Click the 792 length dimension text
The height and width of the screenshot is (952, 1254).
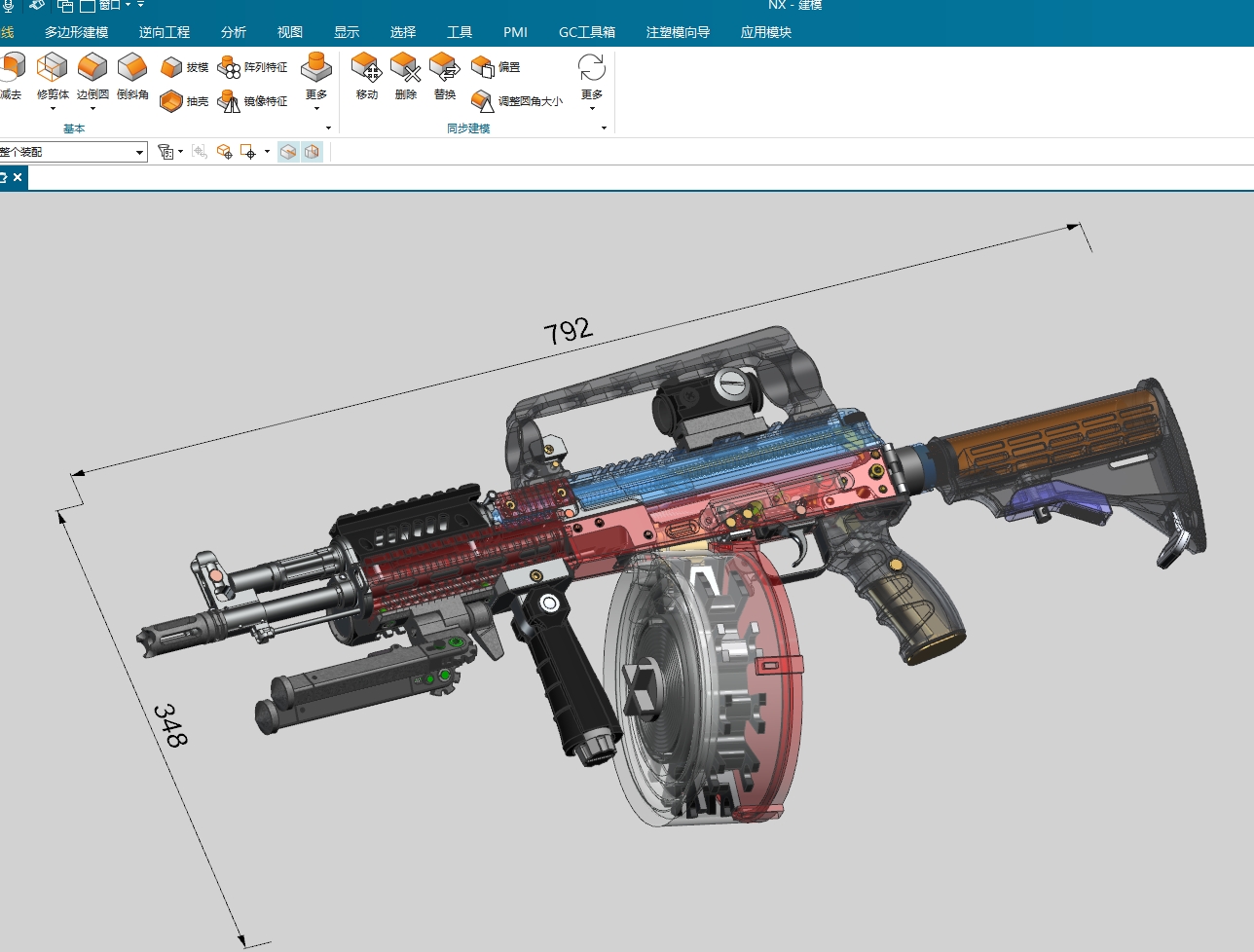[569, 331]
